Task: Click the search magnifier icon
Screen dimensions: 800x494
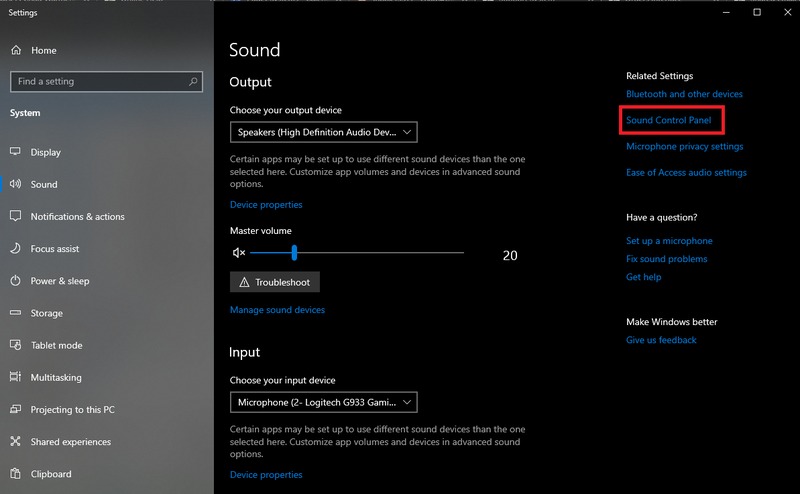Action: coord(193,81)
